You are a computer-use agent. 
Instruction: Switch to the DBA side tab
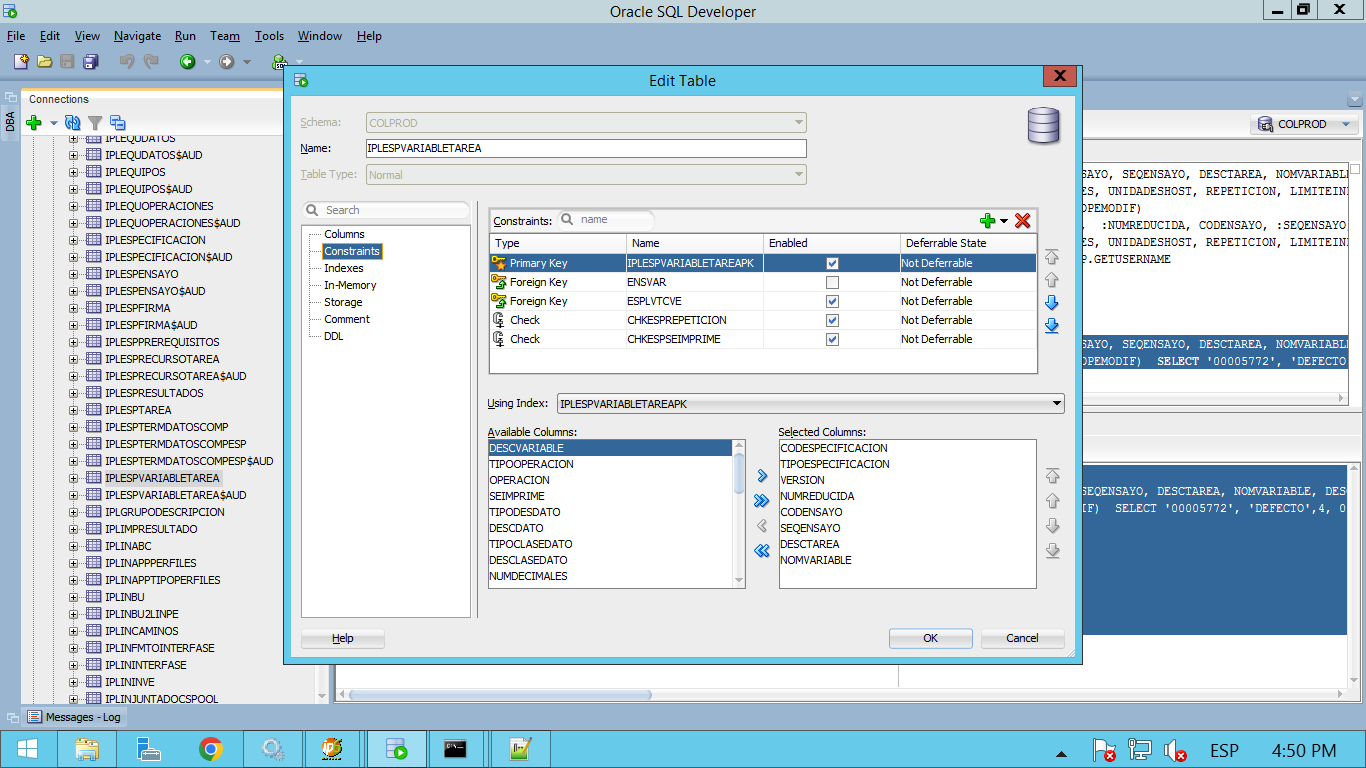[x=10, y=121]
